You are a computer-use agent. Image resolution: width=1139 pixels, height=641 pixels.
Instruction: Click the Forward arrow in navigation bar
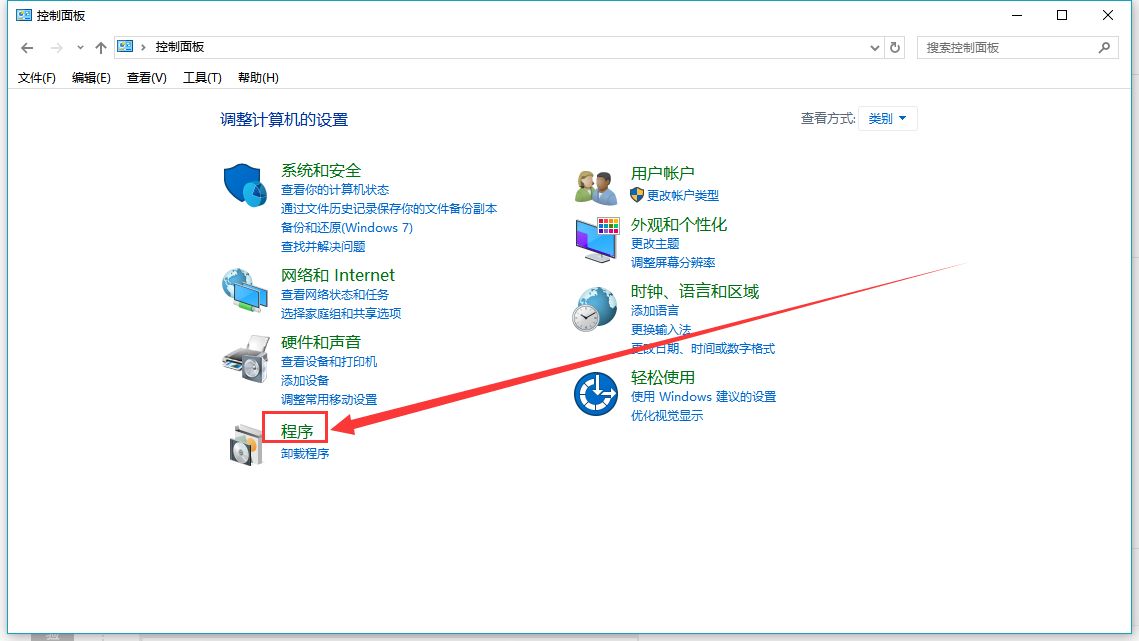[57, 48]
